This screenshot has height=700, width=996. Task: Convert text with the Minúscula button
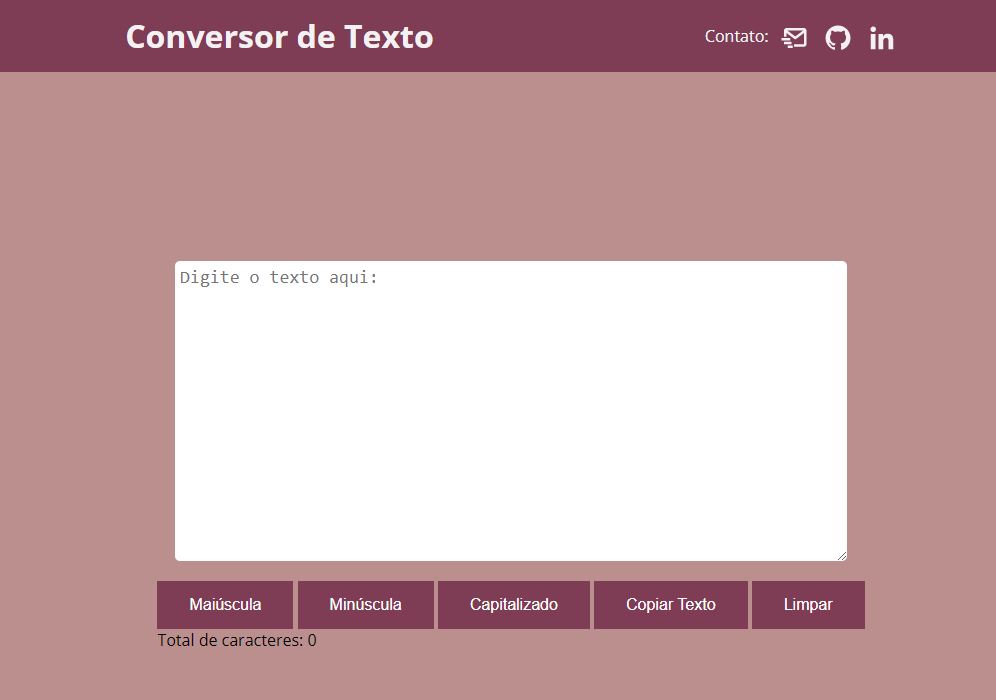pyautogui.click(x=365, y=605)
